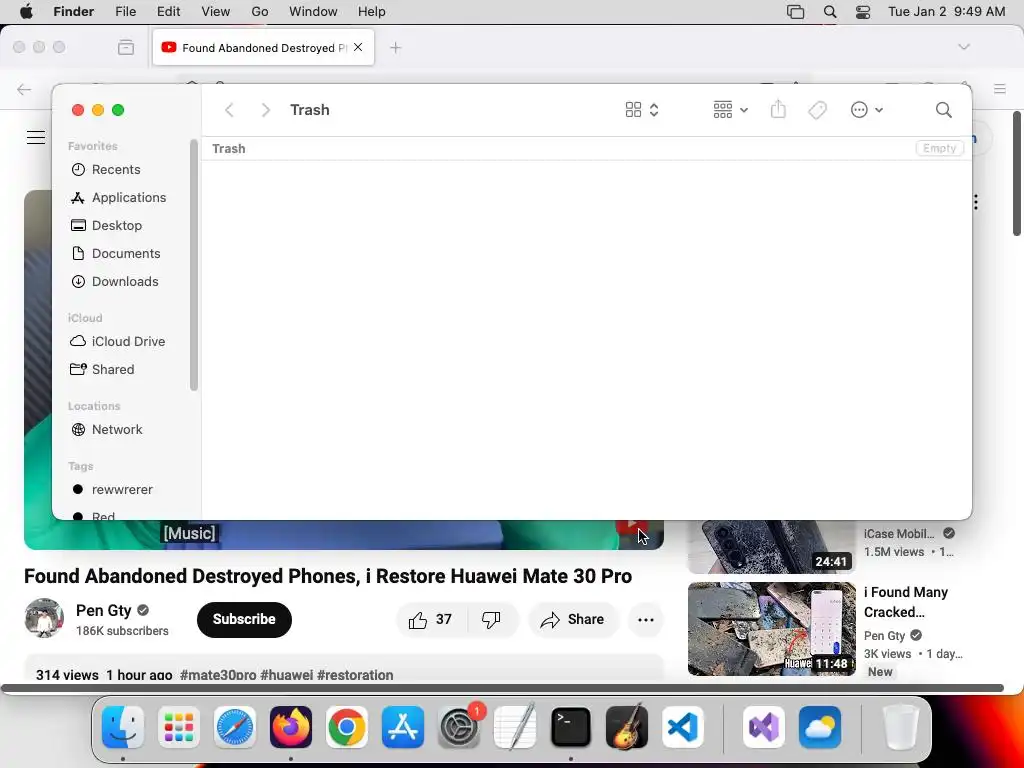Open Finder from the Dock
Viewport: 1024px width, 768px height.
pos(123,727)
